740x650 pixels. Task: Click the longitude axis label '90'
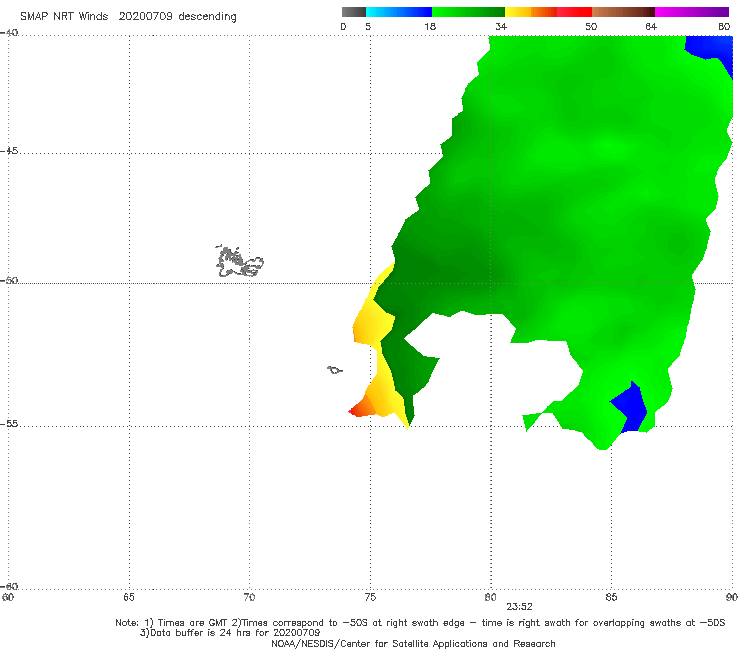click(x=732, y=597)
